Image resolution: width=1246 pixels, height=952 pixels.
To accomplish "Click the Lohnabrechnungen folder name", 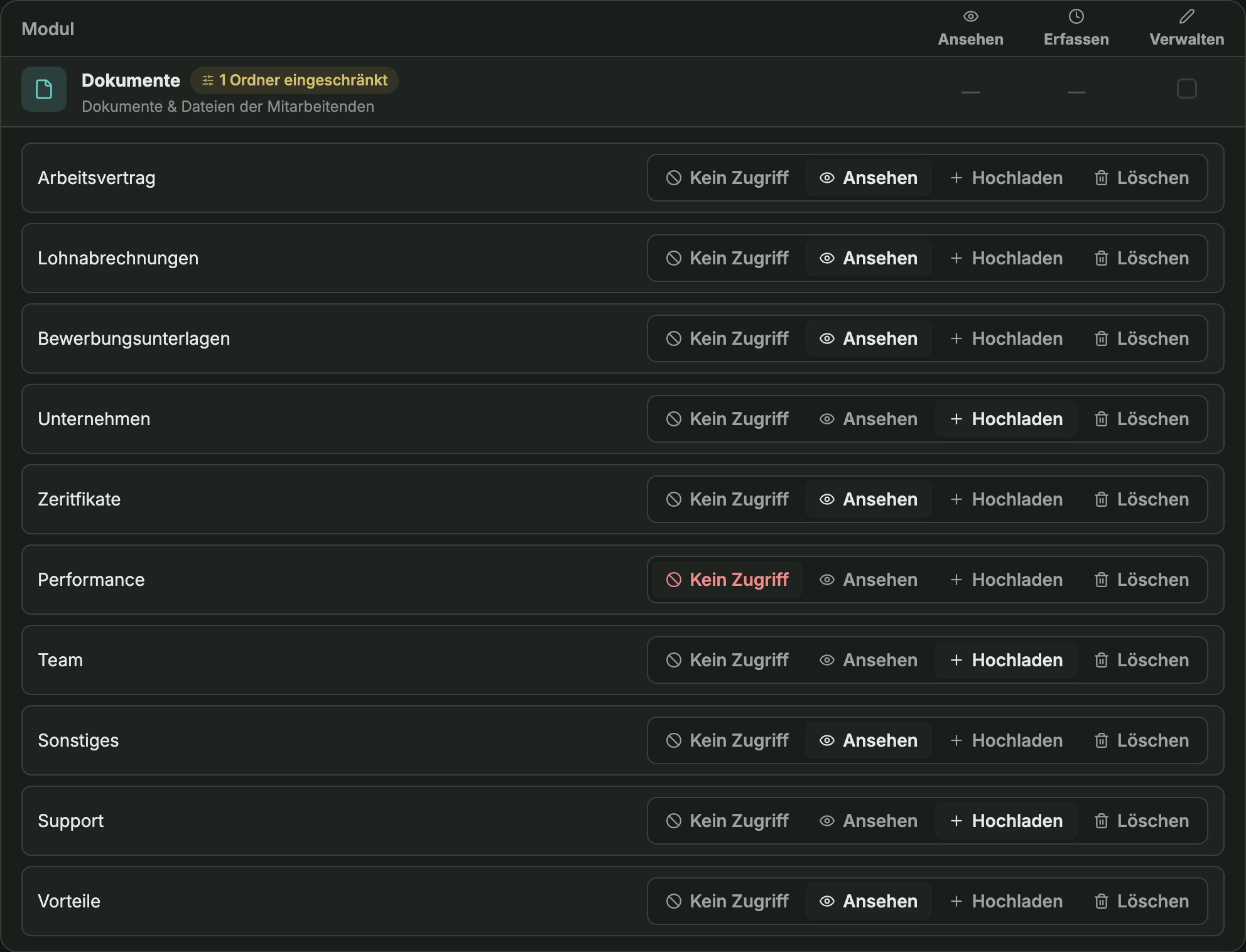I will (x=118, y=258).
